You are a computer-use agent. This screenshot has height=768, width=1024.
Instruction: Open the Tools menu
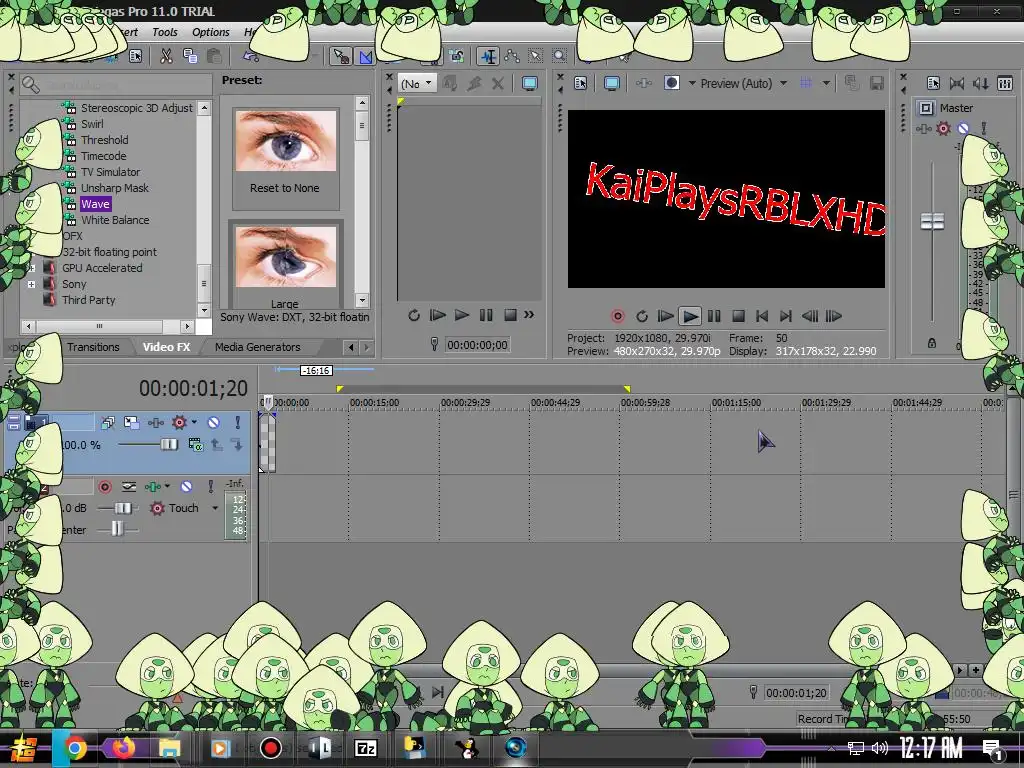pos(165,32)
